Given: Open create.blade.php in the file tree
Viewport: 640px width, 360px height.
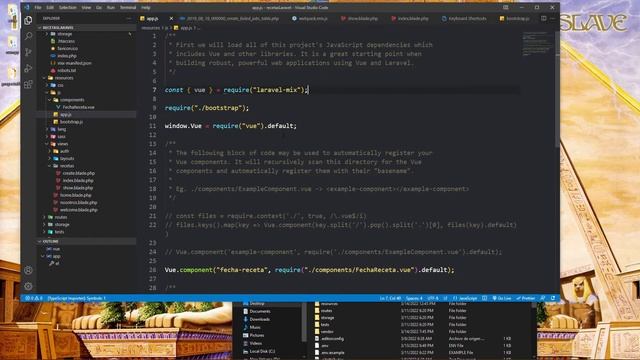Looking at the screenshot, I should tap(78, 173).
